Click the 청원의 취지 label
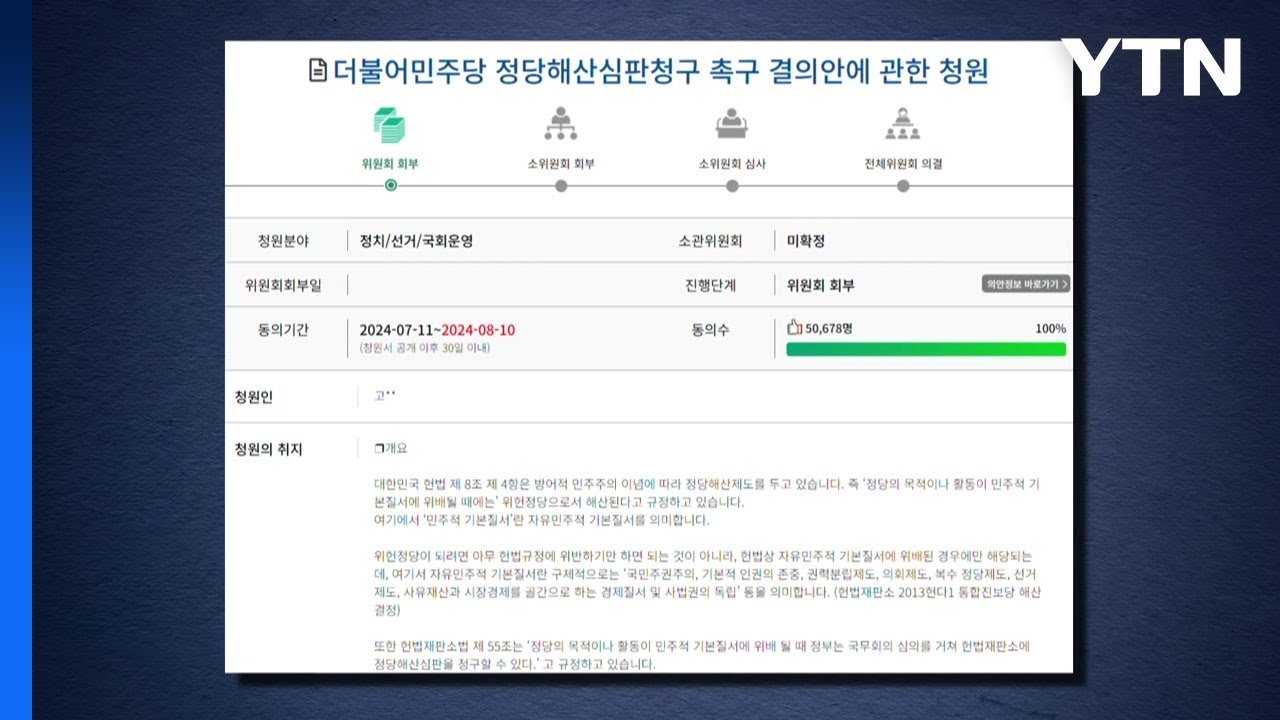 coord(267,449)
